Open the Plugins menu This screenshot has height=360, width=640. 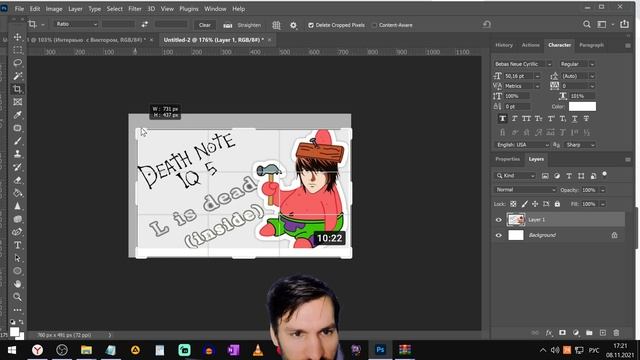click(x=189, y=9)
